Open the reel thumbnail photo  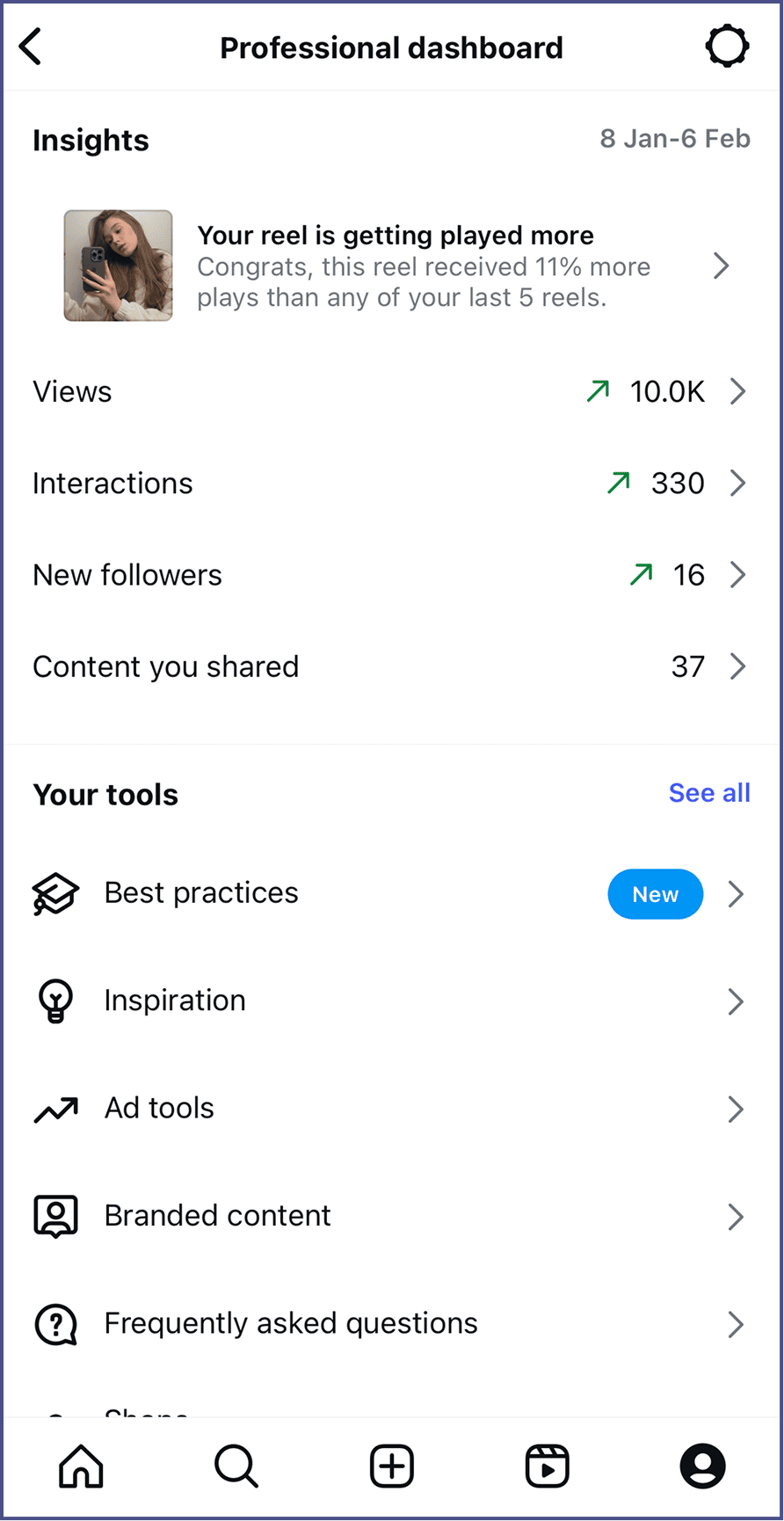pyautogui.click(x=118, y=266)
